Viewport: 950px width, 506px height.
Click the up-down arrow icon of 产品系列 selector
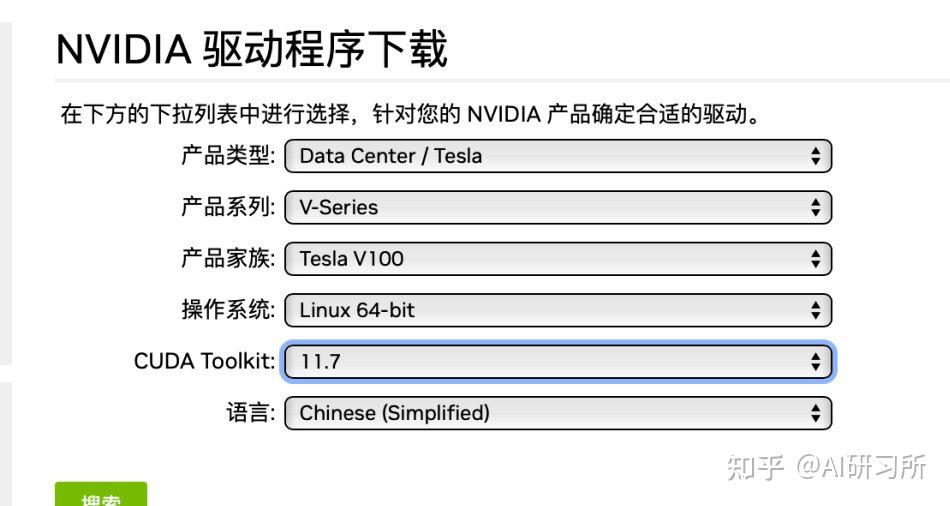816,208
